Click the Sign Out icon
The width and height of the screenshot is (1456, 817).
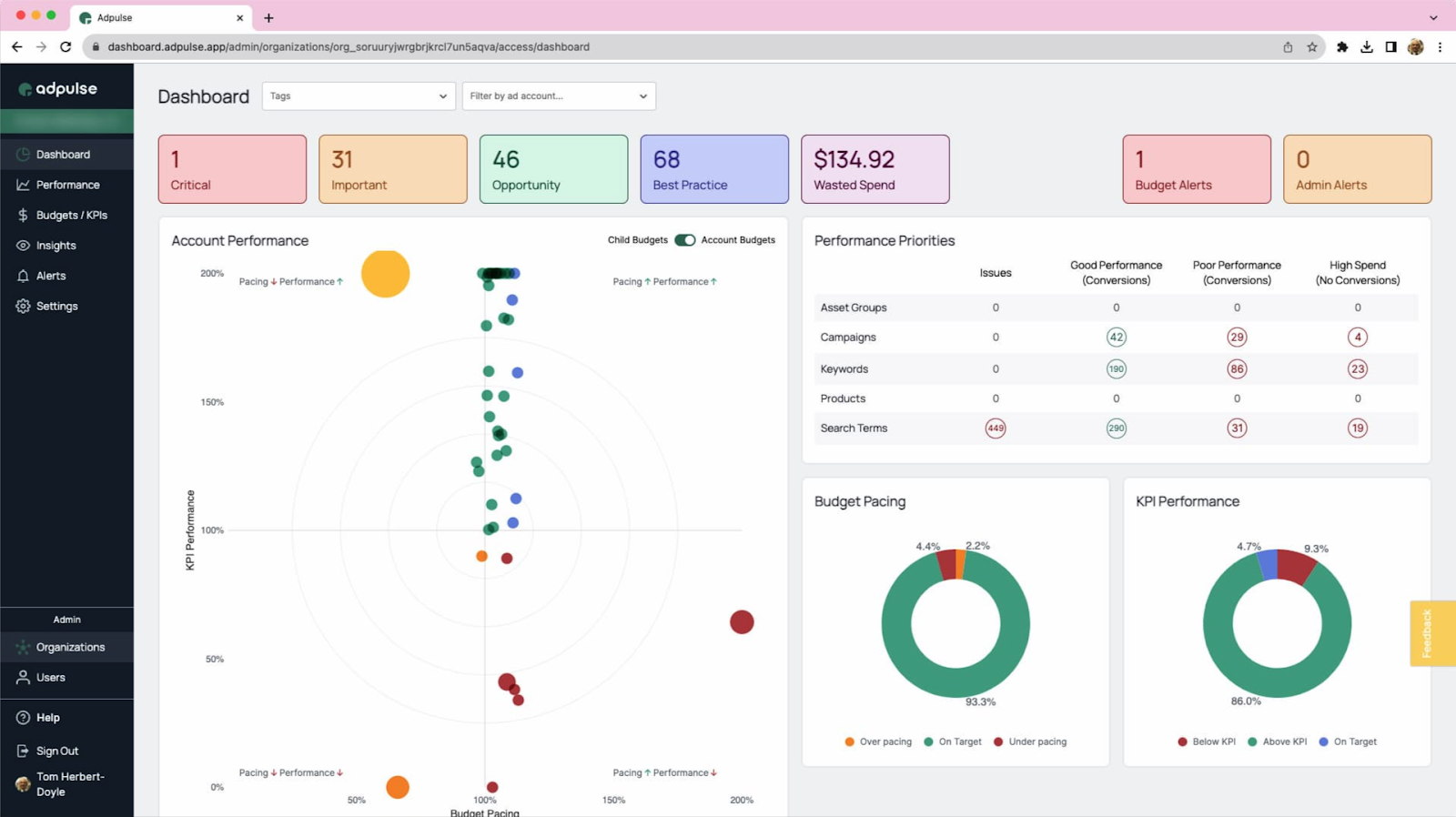23,751
